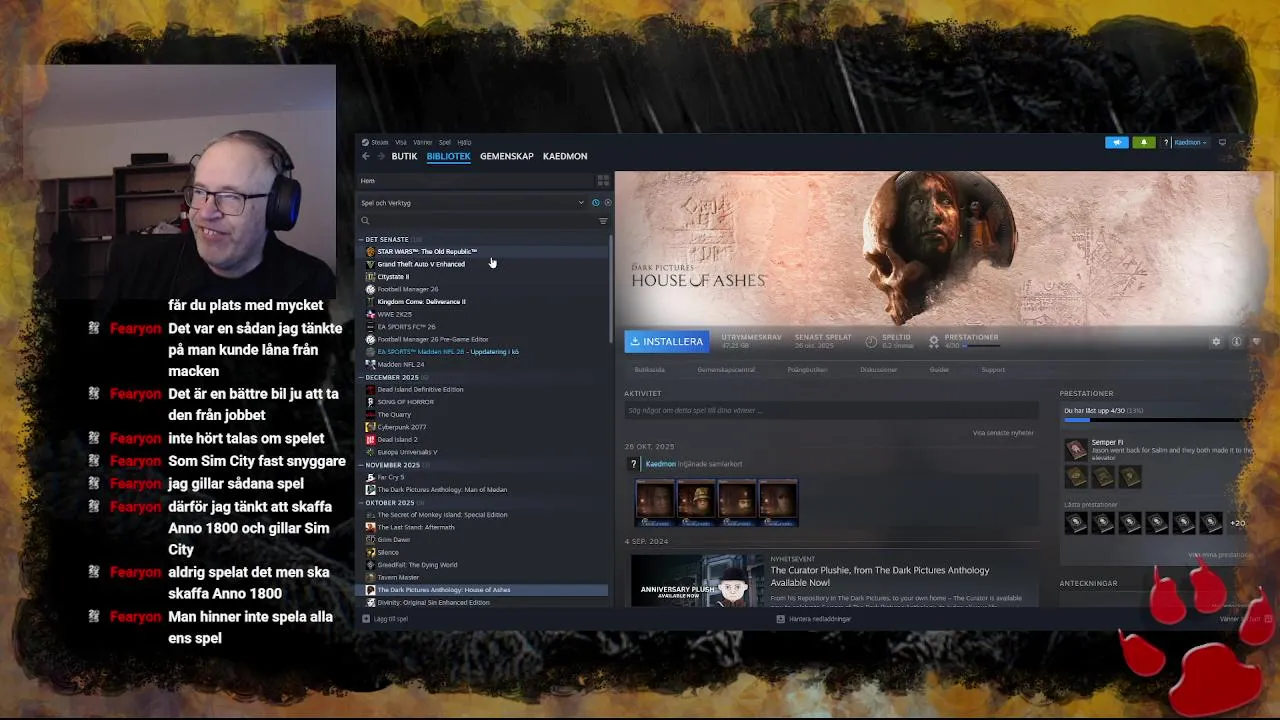
Task: Click Lägg till spel plus icon
Action: pyautogui.click(x=366, y=619)
